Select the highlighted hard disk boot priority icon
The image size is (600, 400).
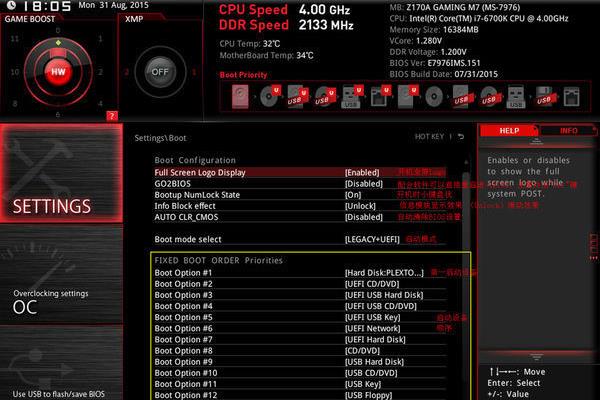240,96
